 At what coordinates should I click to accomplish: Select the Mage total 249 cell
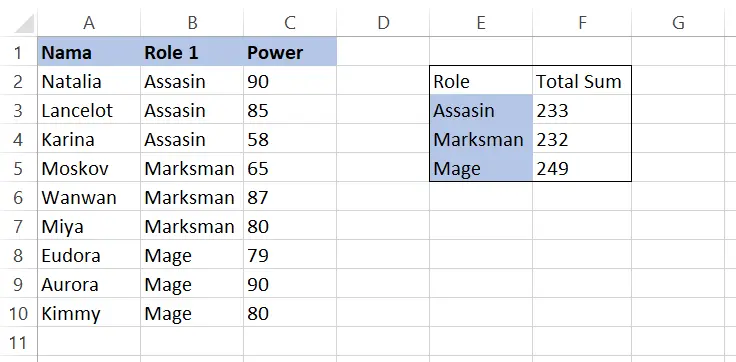[x=582, y=168]
